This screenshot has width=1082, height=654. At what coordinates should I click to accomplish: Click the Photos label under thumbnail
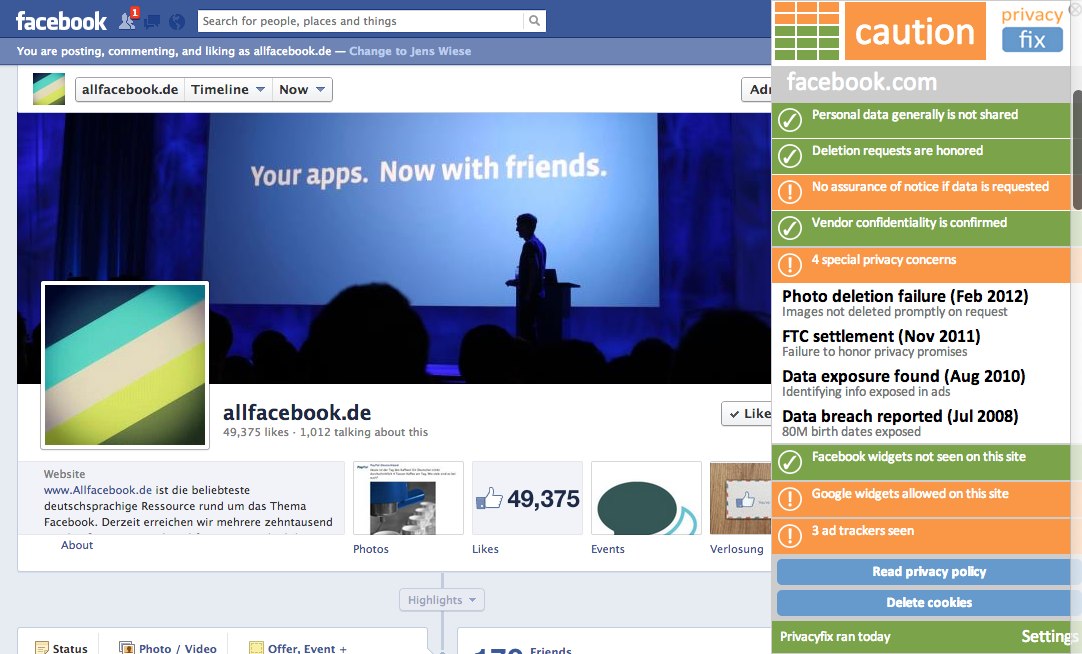click(371, 549)
